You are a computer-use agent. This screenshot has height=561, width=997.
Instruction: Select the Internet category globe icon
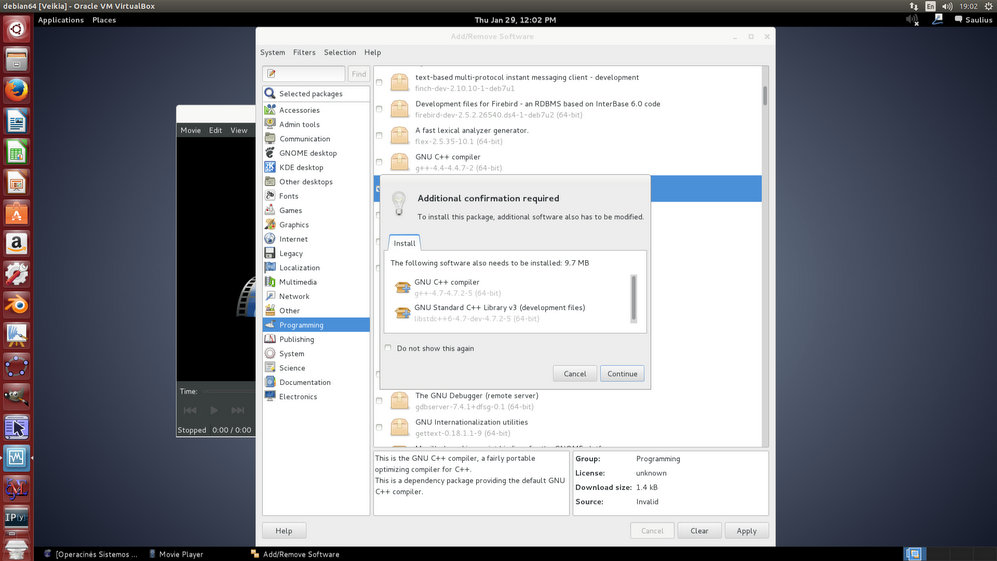tap(270, 239)
